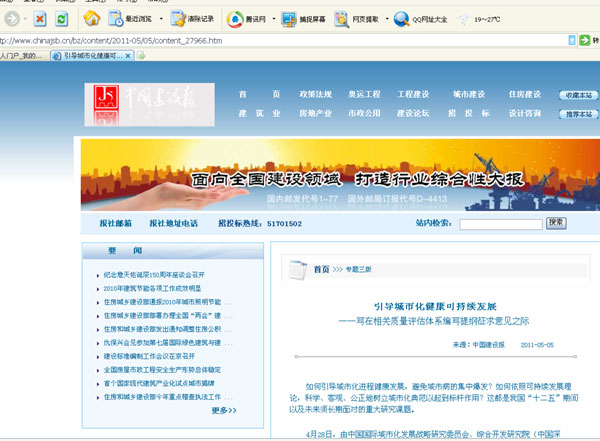The width and height of the screenshot is (600, 441).
Task: Click the 收藏本站 bookmark site button
Action: 578,95
